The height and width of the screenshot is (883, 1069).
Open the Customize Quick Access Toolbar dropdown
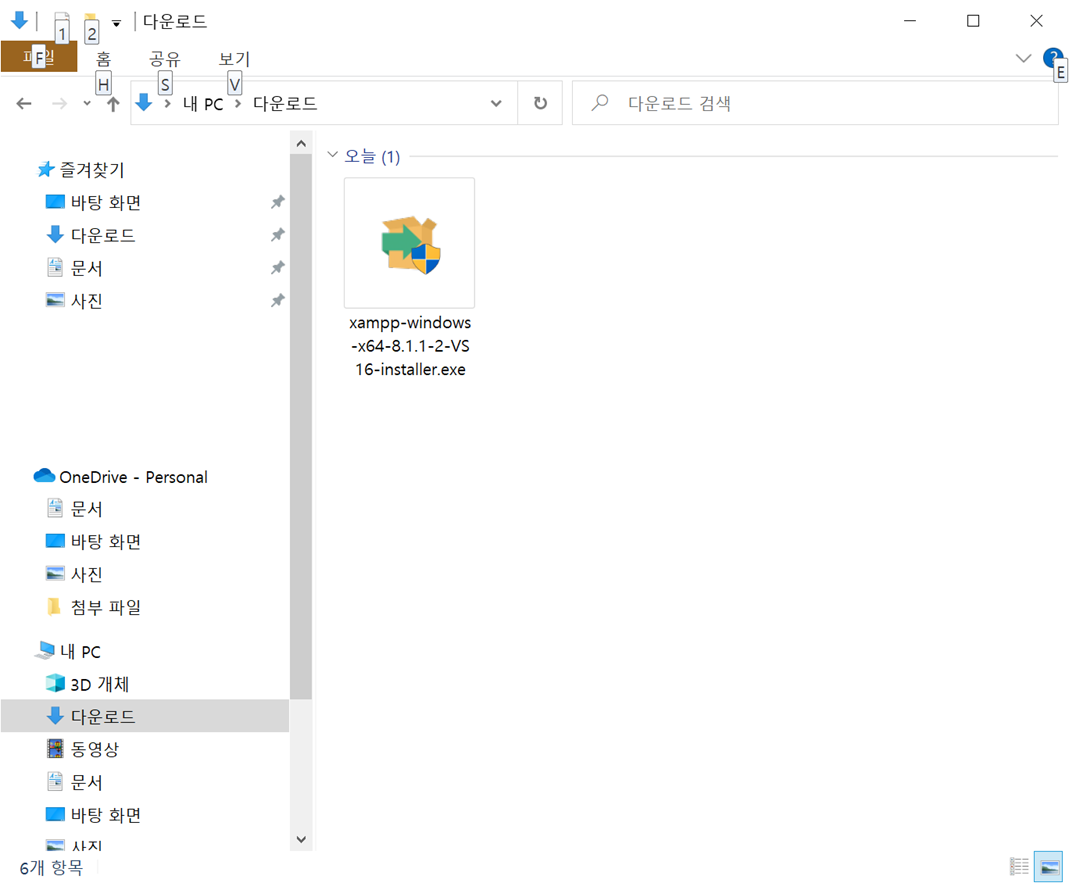[x=117, y=23]
